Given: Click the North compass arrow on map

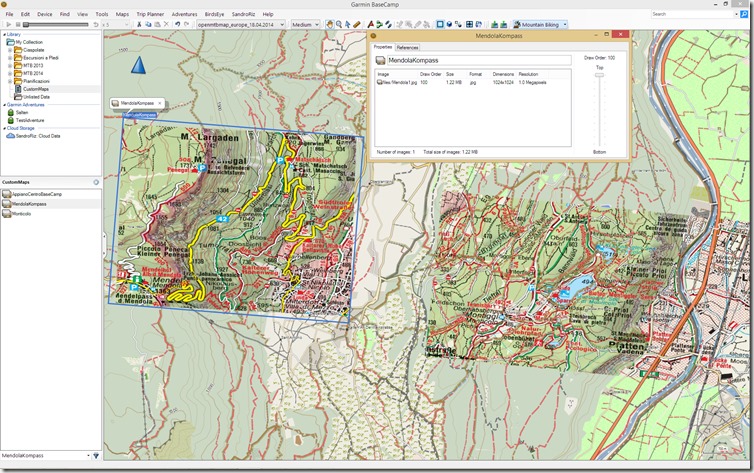Looking at the screenshot, I should click(x=138, y=65).
